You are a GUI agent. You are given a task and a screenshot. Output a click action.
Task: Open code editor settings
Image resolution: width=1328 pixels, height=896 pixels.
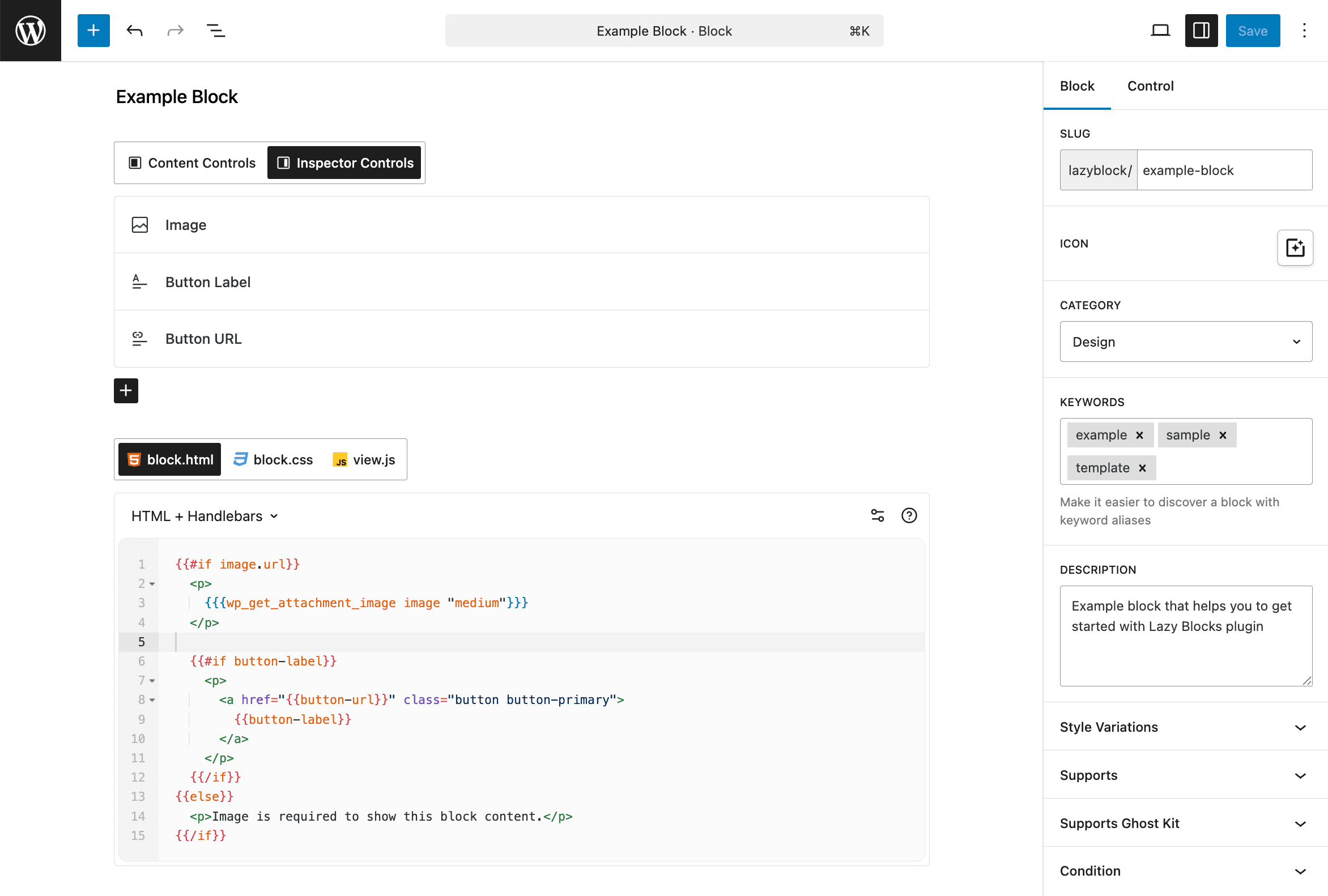click(x=878, y=515)
